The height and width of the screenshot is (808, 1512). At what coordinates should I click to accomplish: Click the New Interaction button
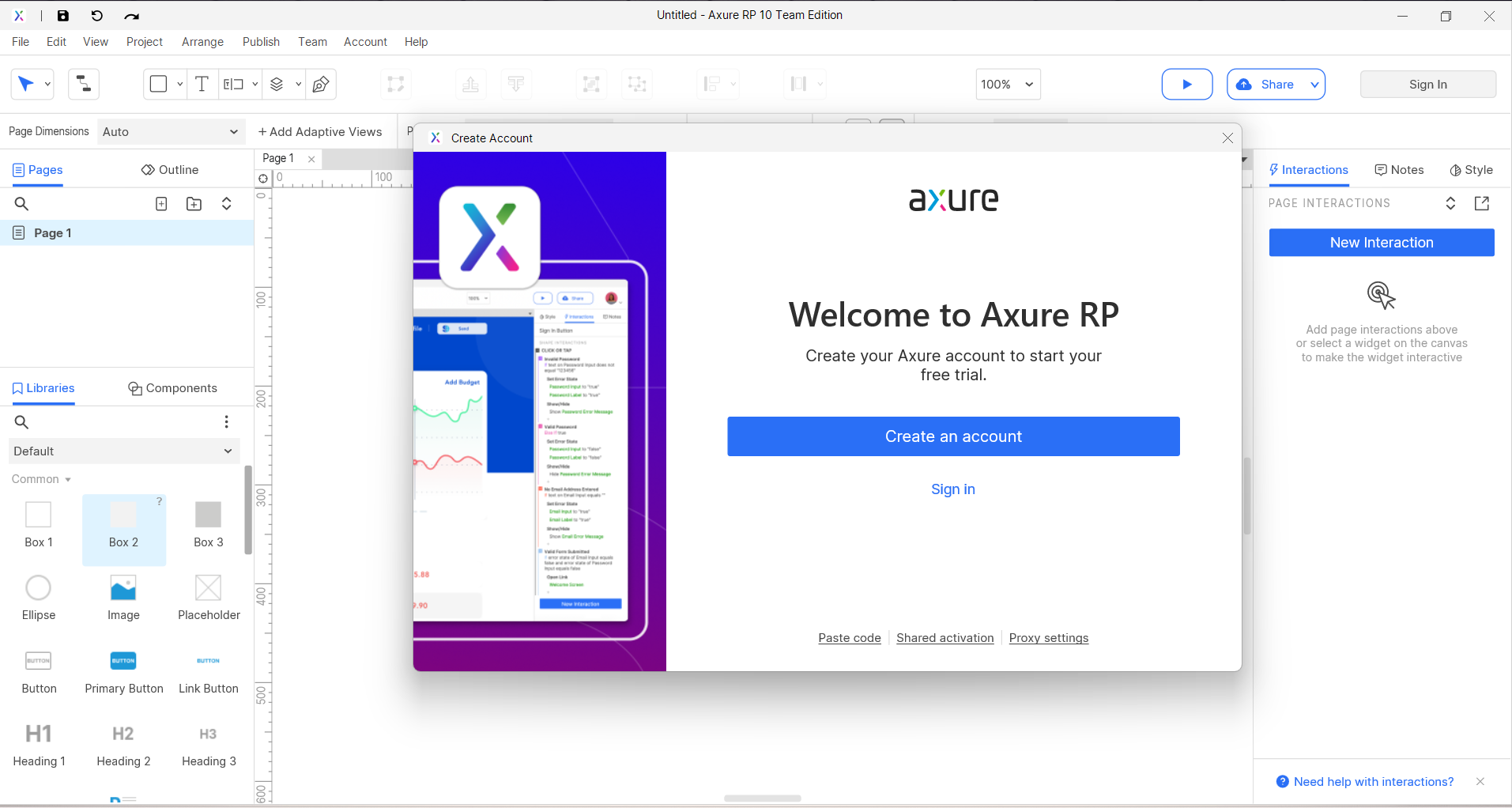pyautogui.click(x=1382, y=243)
